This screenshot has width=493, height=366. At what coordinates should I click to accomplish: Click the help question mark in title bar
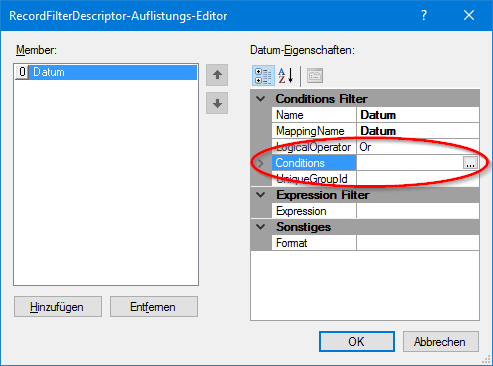(x=424, y=15)
